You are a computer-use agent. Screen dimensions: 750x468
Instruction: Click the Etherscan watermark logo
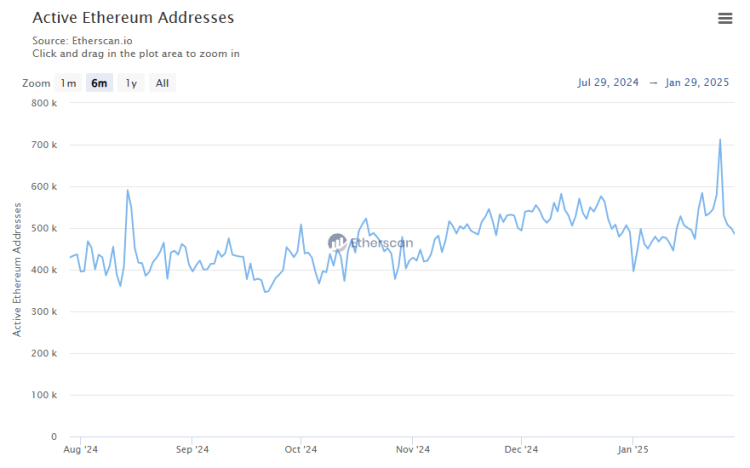[368, 242]
